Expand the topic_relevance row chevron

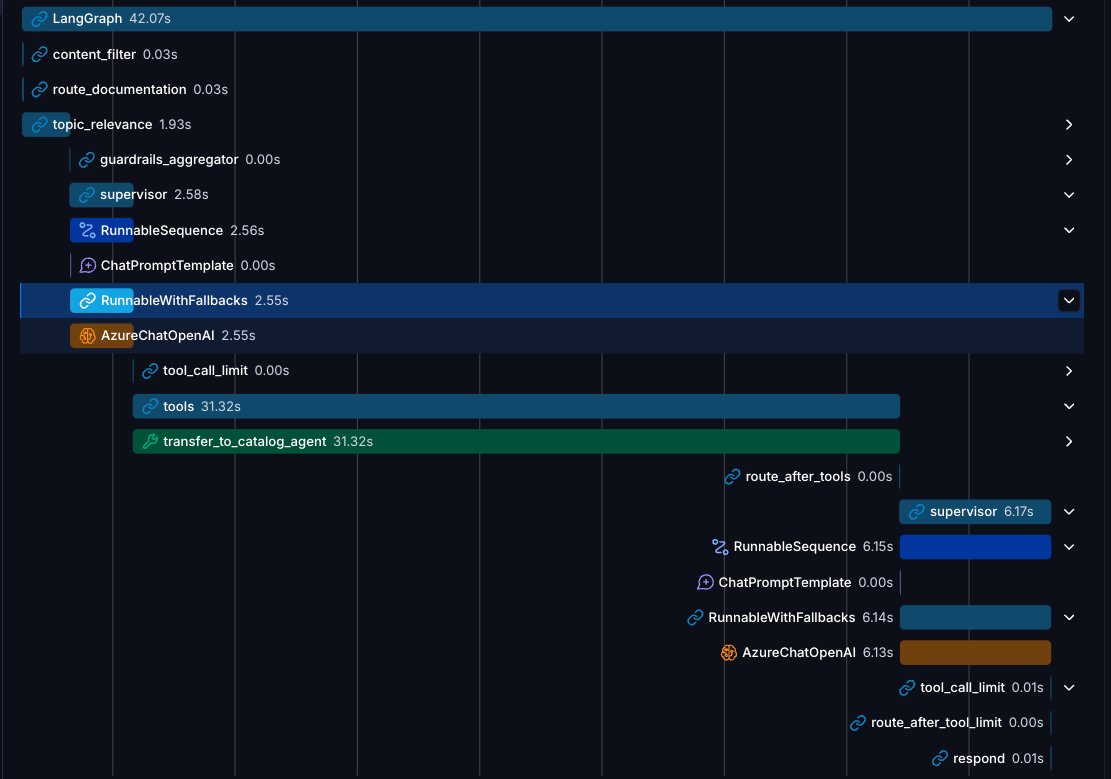(x=1069, y=125)
